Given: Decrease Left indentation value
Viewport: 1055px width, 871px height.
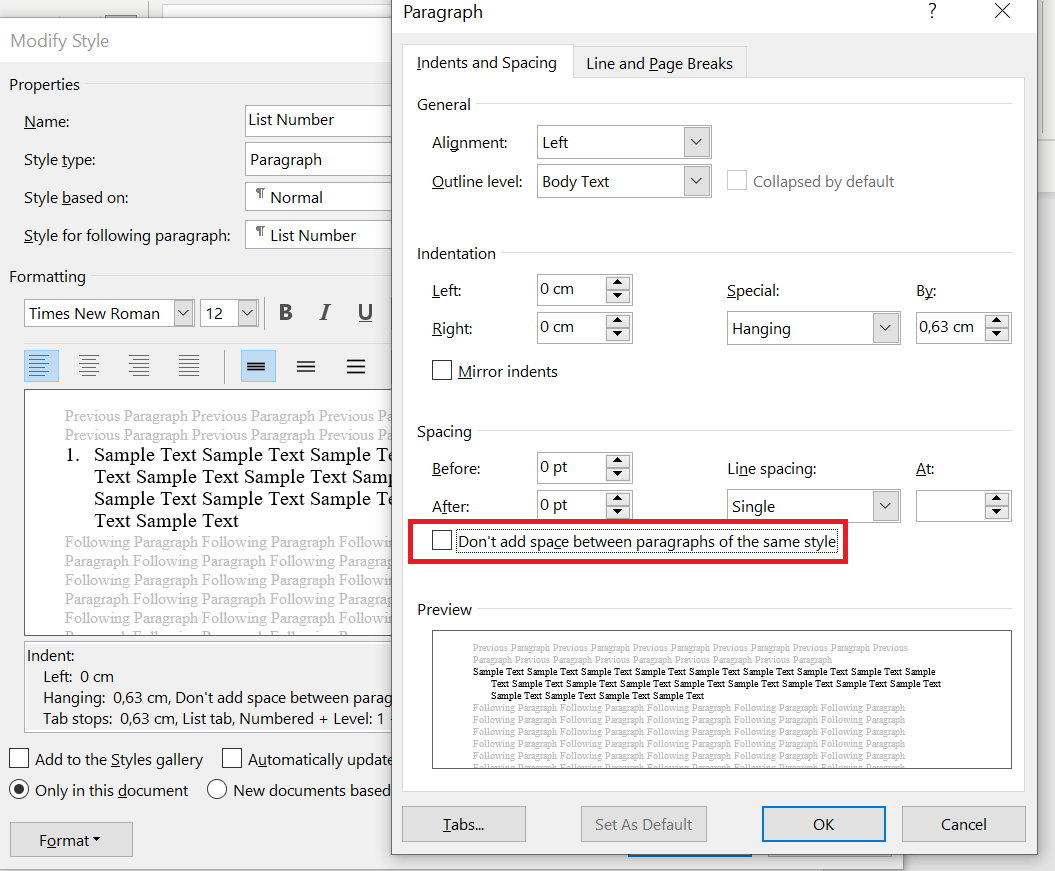Looking at the screenshot, I should [x=618, y=297].
